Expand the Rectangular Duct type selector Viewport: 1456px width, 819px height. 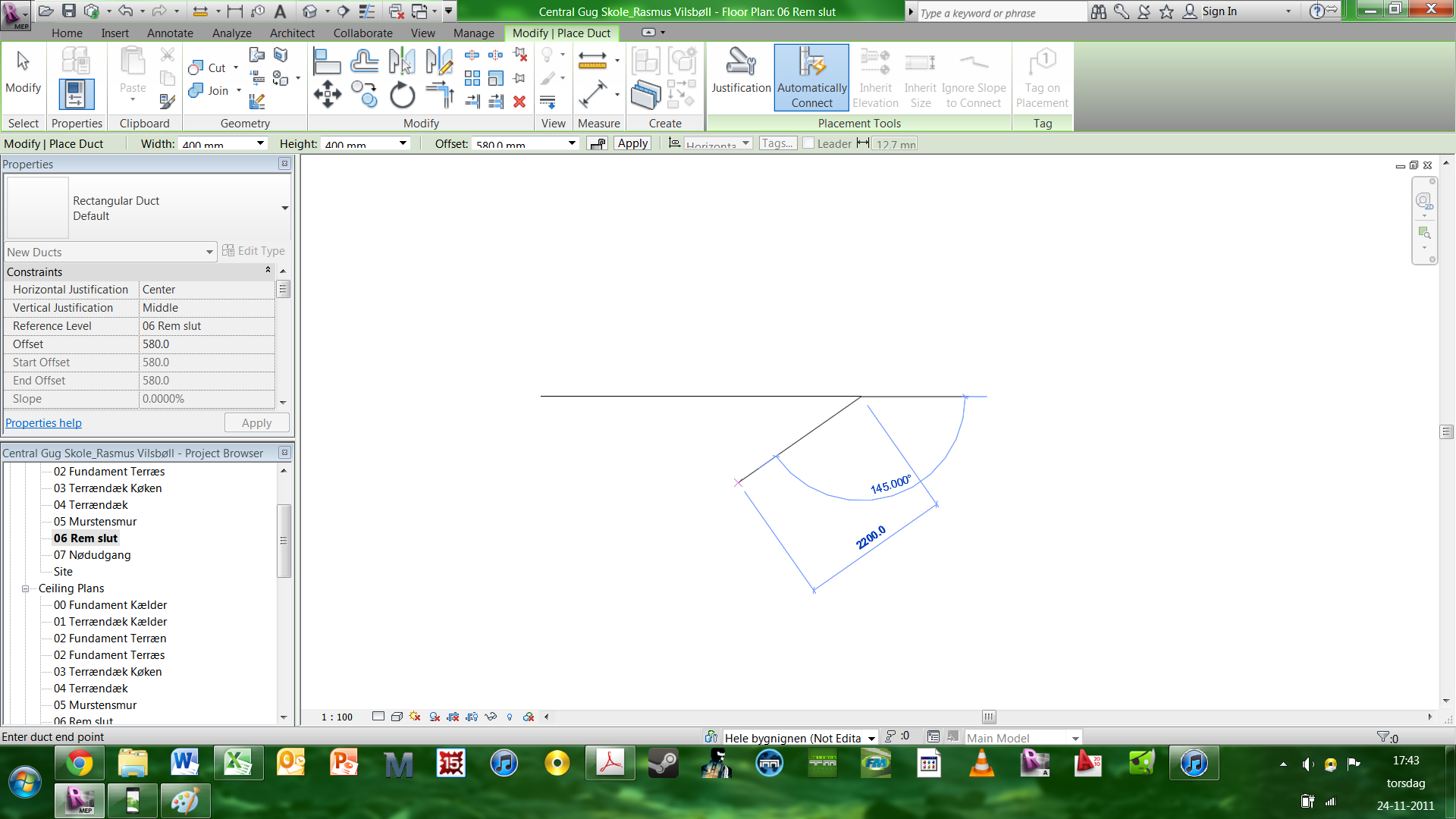point(284,208)
